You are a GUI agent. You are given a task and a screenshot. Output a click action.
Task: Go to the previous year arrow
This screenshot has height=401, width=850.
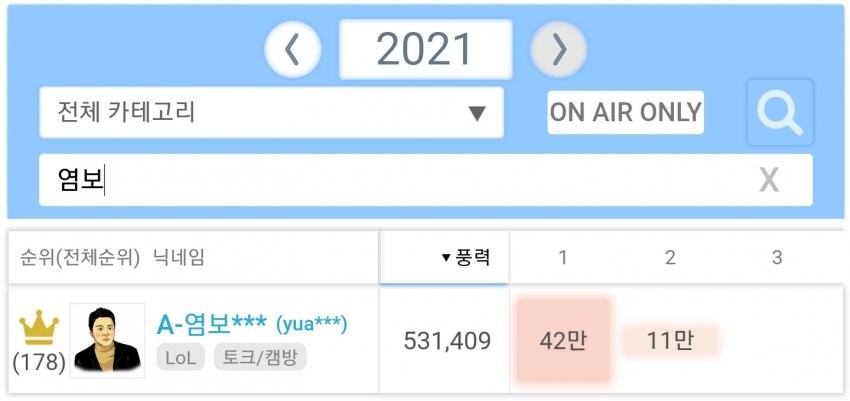coord(292,49)
